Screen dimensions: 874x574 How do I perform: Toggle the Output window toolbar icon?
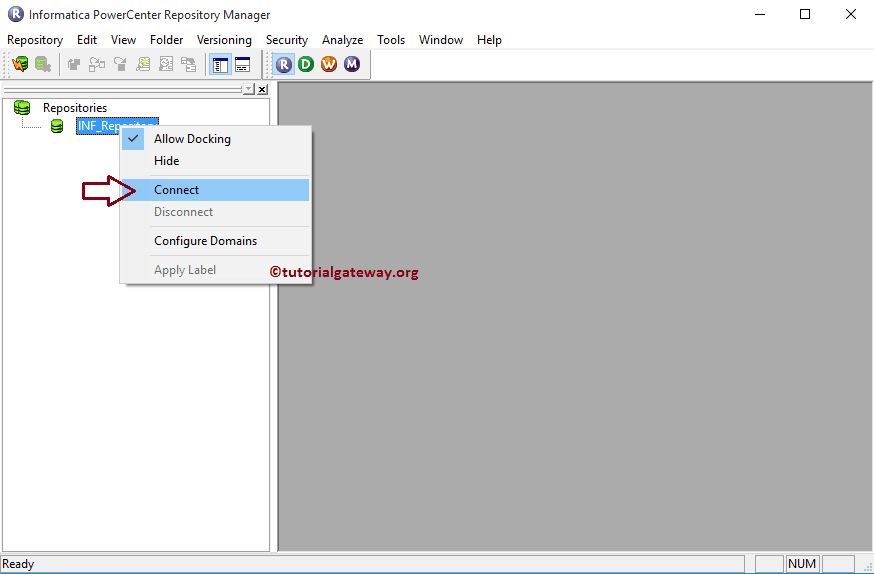(242, 65)
